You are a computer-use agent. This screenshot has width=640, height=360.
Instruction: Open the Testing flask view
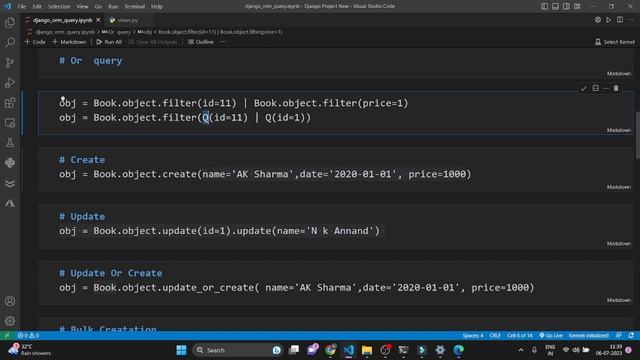tap(10, 142)
